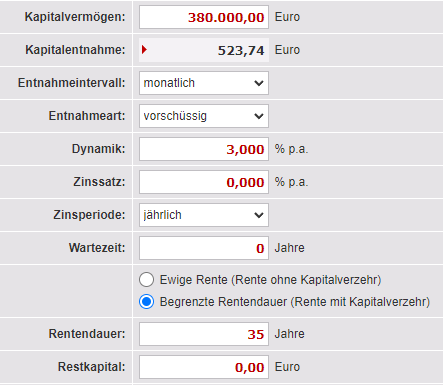443x385 pixels.
Task: Click the Kapitalvermögen field with 380.000,00
Action: 204,17
